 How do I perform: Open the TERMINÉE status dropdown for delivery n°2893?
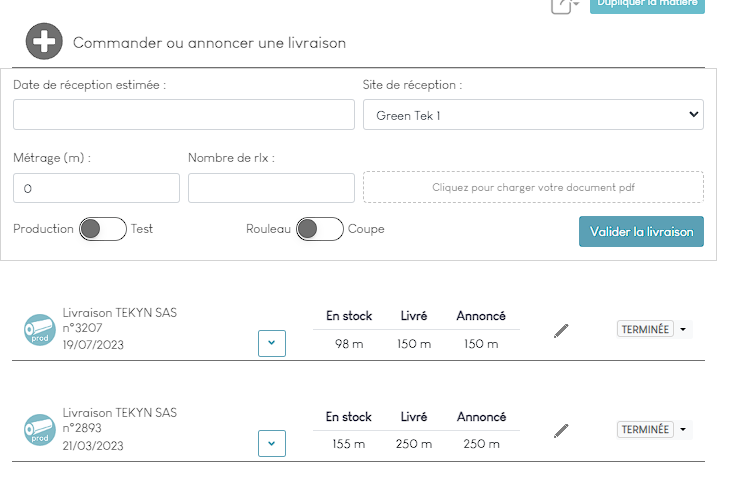point(684,429)
